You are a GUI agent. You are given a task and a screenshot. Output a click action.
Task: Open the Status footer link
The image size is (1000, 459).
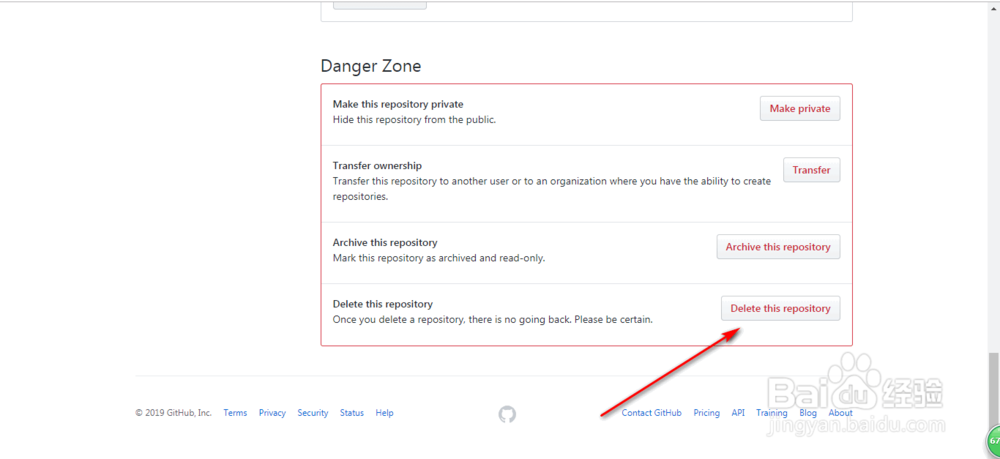click(352, 413)
